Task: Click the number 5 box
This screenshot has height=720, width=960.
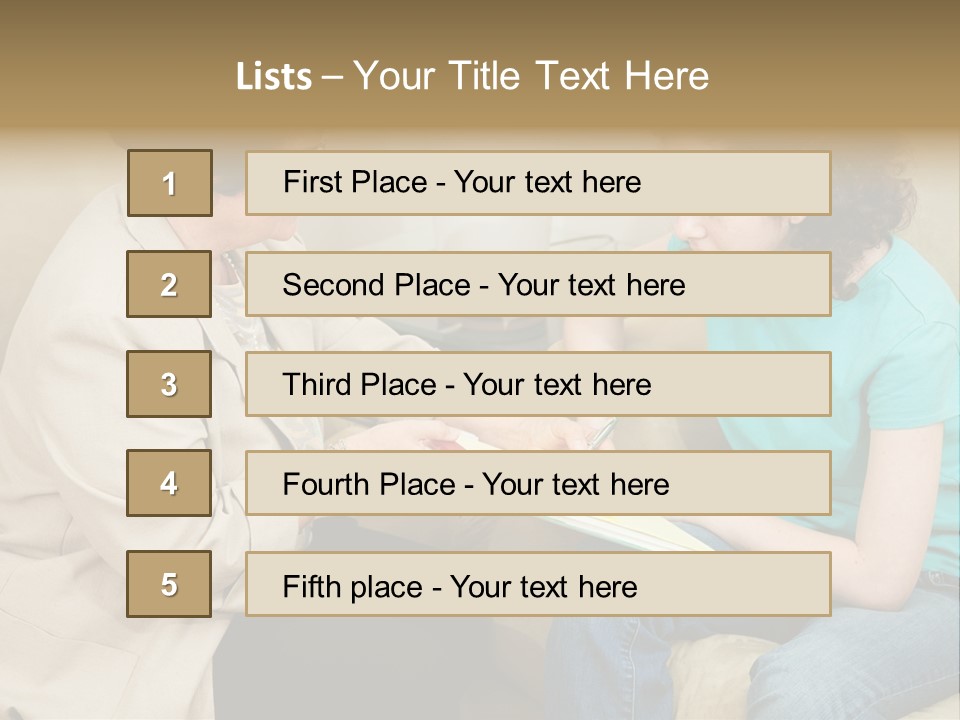Action: pyautogui.click(x=169, y=584)
